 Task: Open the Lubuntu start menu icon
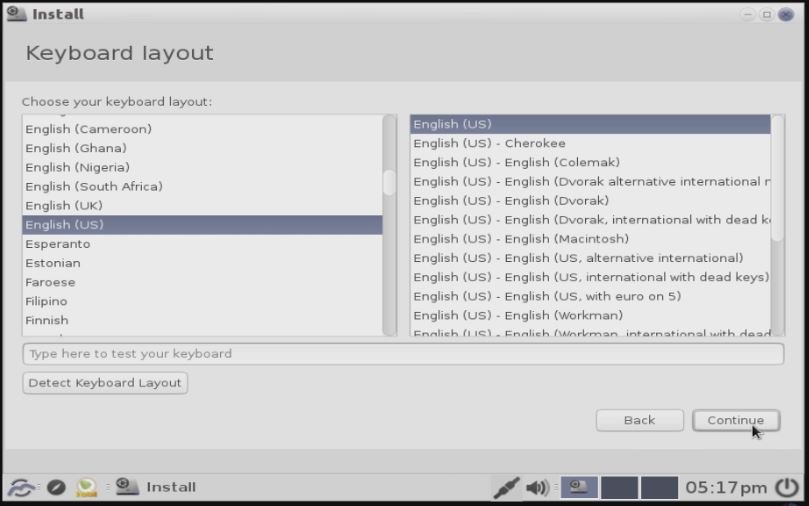pos(21,487)
